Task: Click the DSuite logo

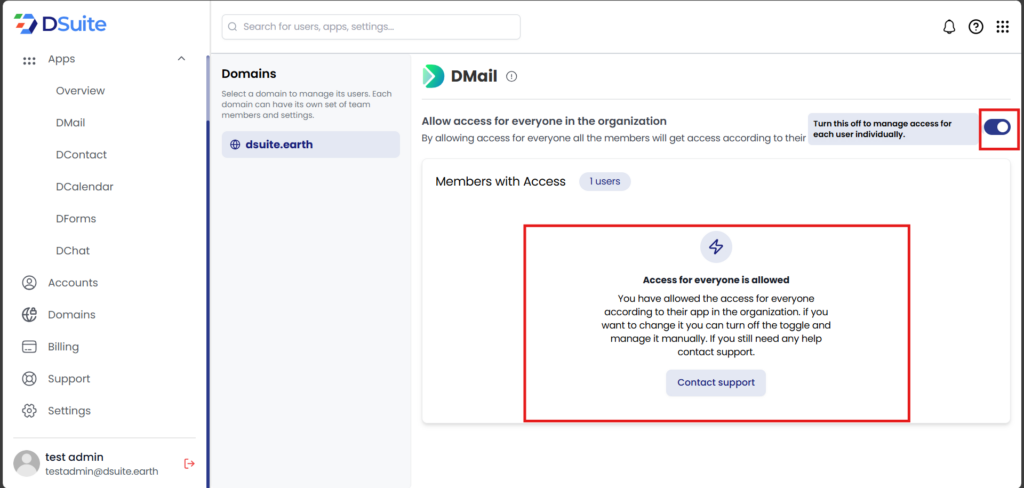Action: pyautogui.click(x=60, y=24)
